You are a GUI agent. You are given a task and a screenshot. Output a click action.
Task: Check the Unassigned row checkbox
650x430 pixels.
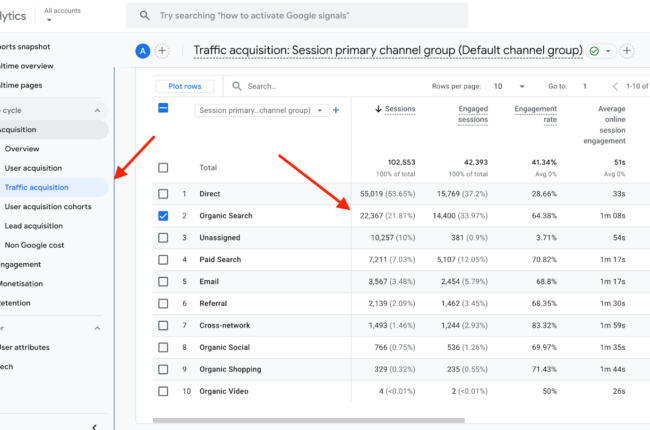(x=163, y=238)
